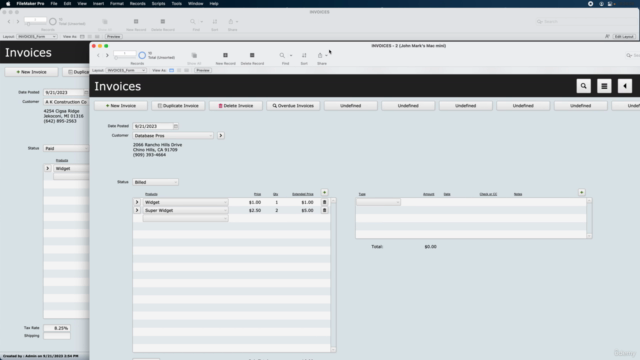Select list view in back window View As

click(89, 37)
